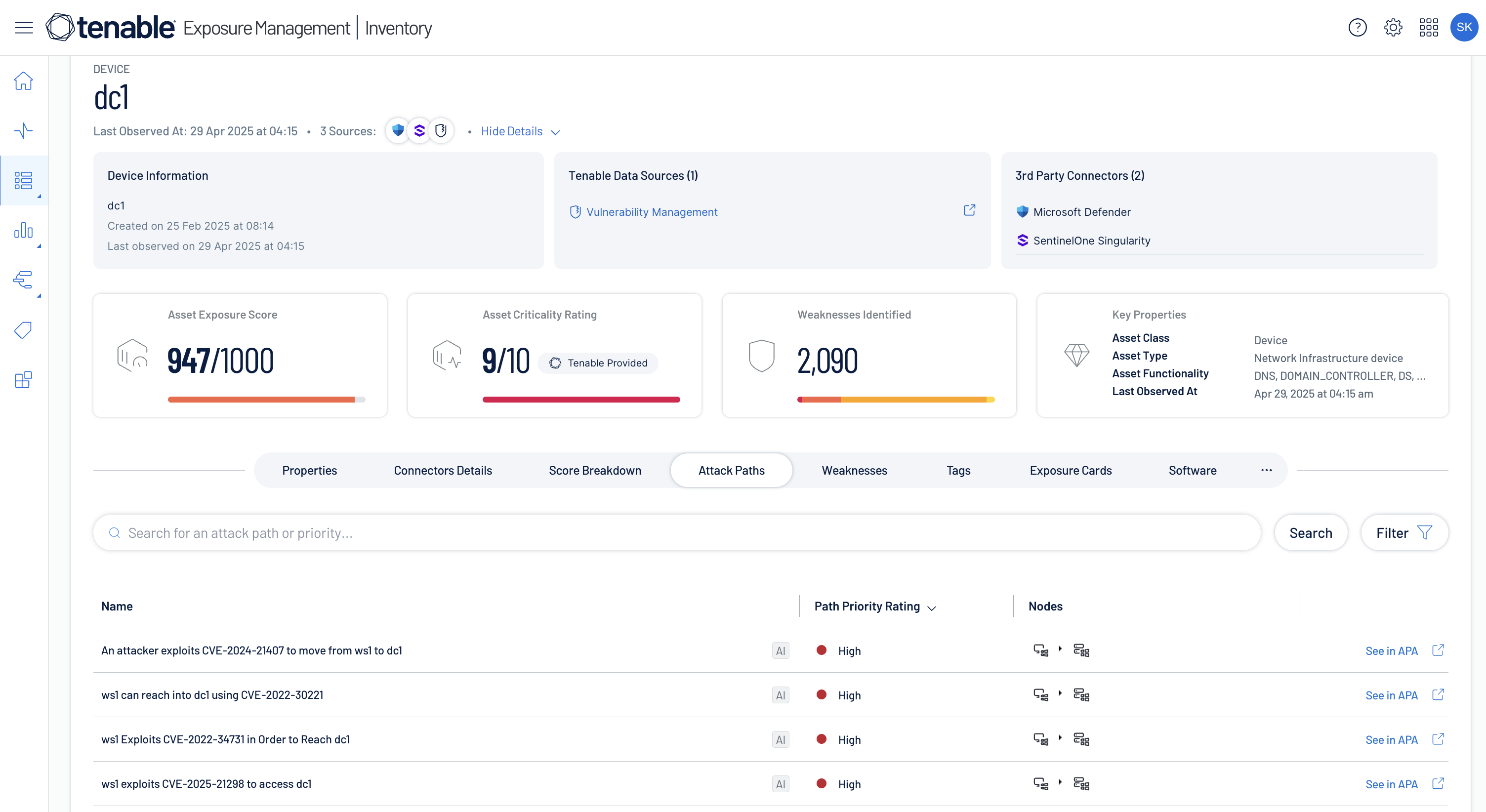Click the Home icon in sidebar
Viewport: 1486px width, 812px height.
point(24,81)
